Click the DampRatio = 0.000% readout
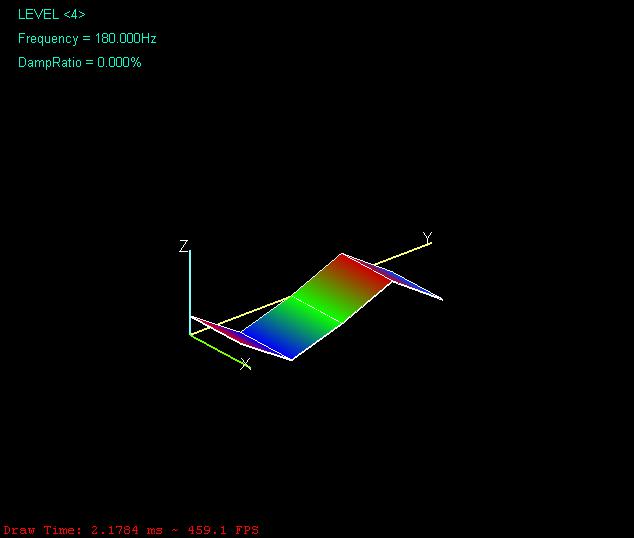 point(80,62)
